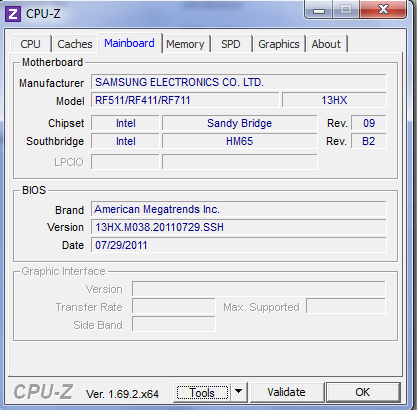Click the southbridge Rev. value B2
417x410 pixels.
point(369,141)
